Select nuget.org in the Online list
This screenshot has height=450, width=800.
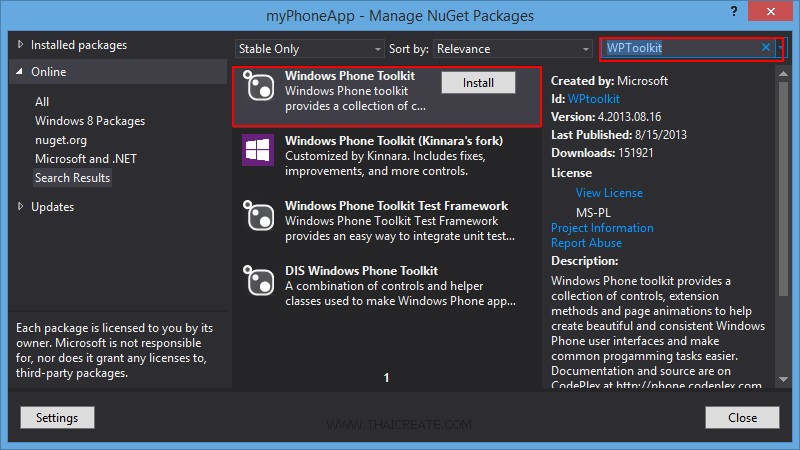[62, 140]
